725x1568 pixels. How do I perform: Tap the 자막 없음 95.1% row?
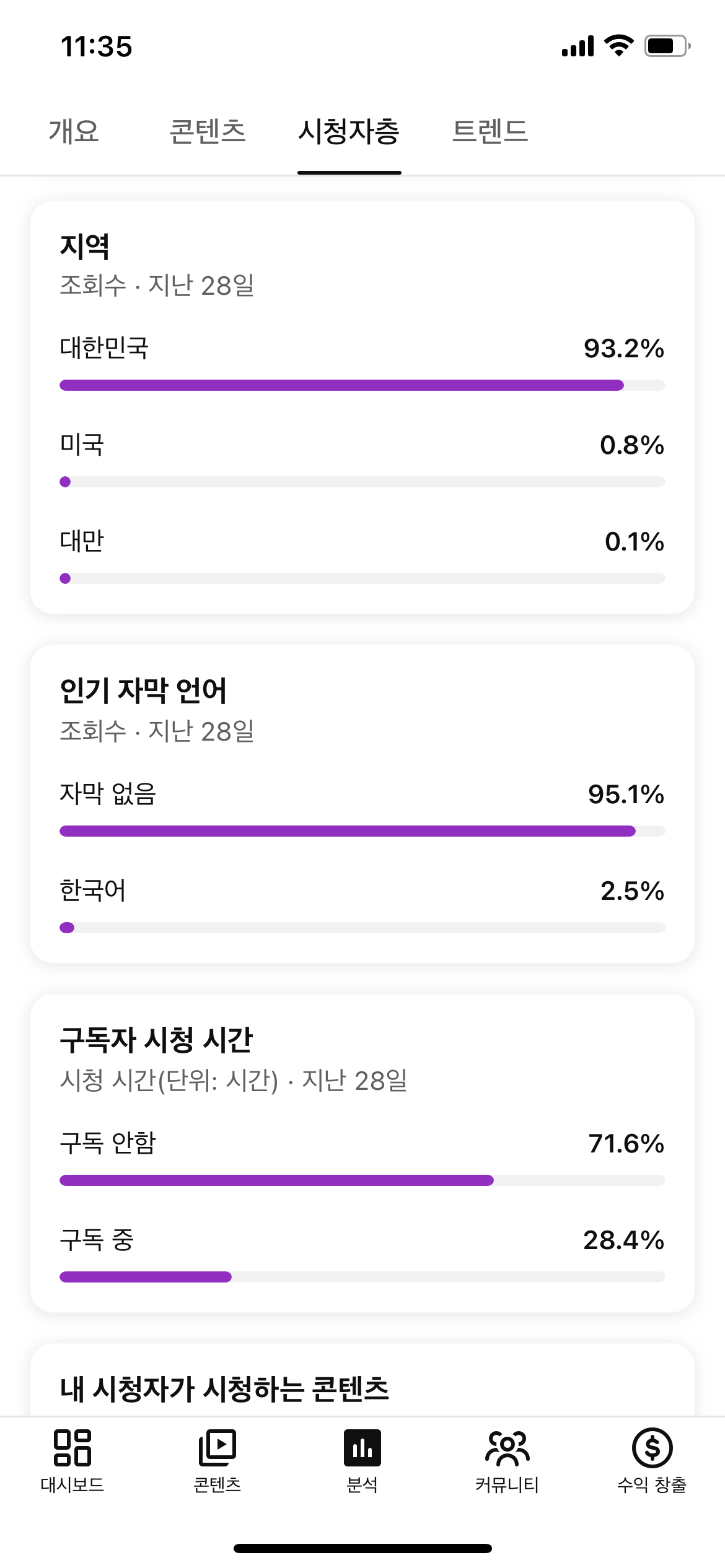(362, 795)
